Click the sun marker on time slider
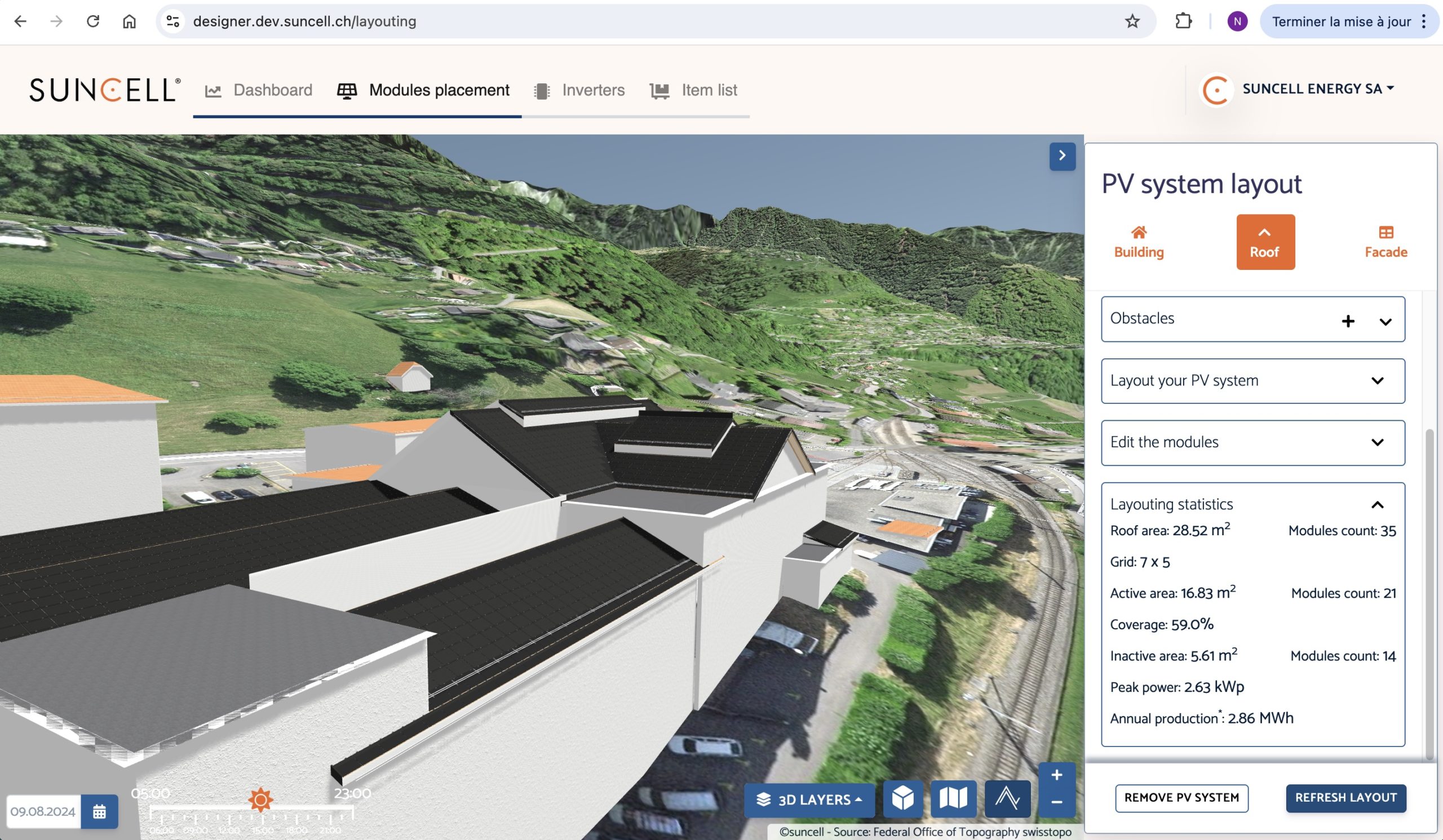 pyautogui.click(x=260, y=799)
